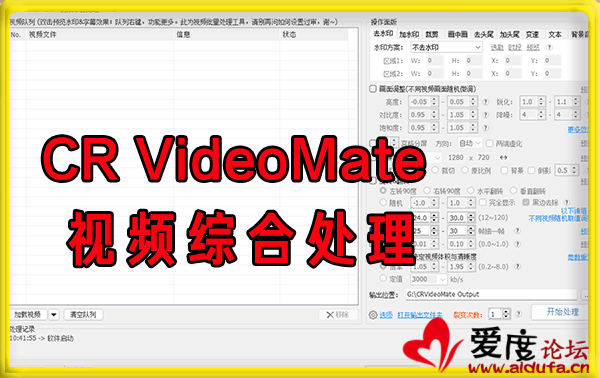This screenshot has width=600, height=378.
Task: Click the 开始处理 button
Action: pyautogui.click(x=562, y=312)
